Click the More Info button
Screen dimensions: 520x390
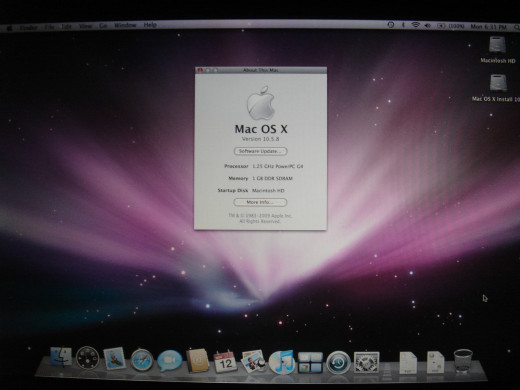pyautogui.click(x=260, y=202)
